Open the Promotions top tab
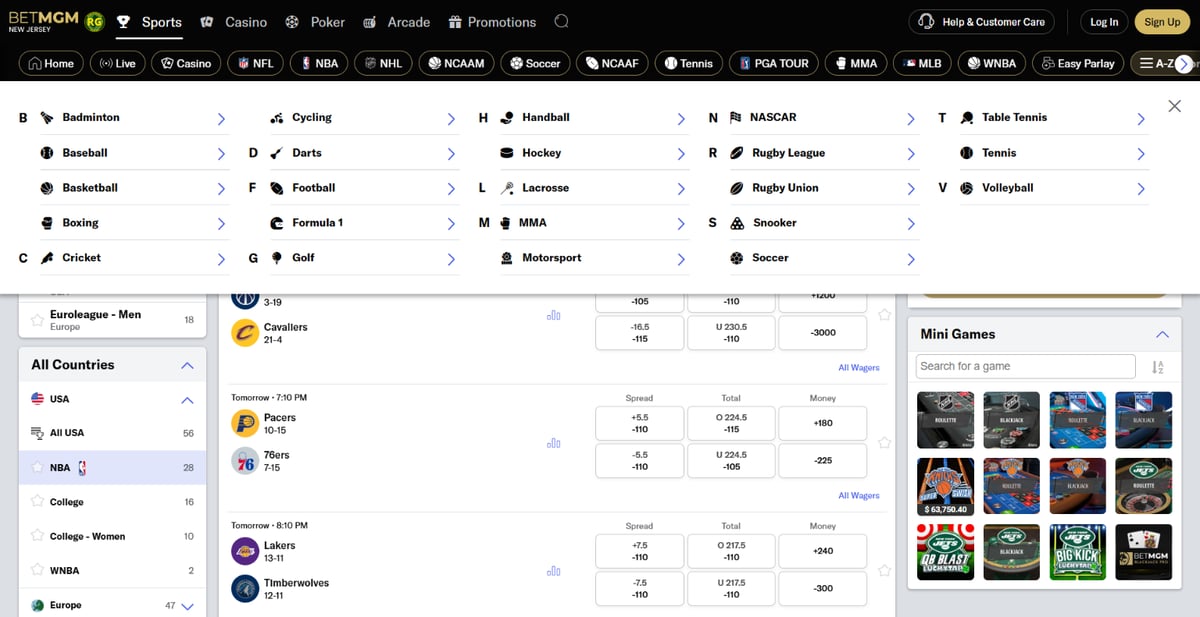The width and height of the screenshot is (1200, 617). [x=491, y=22]
